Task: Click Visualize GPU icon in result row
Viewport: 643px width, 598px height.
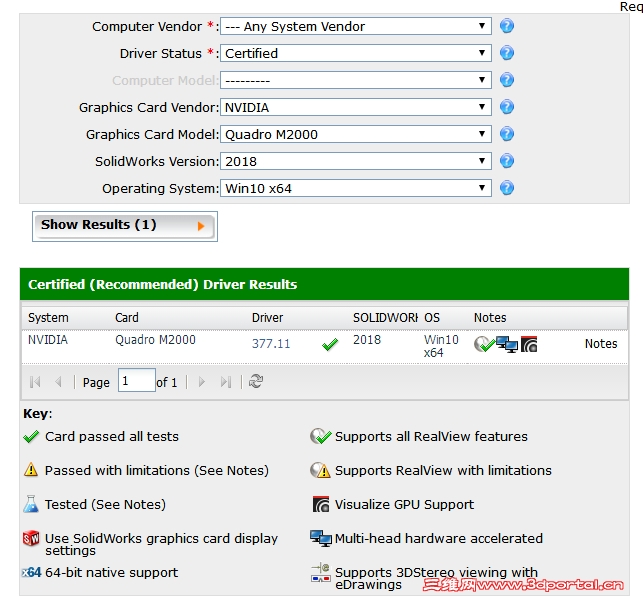Action: pos(529,344)
